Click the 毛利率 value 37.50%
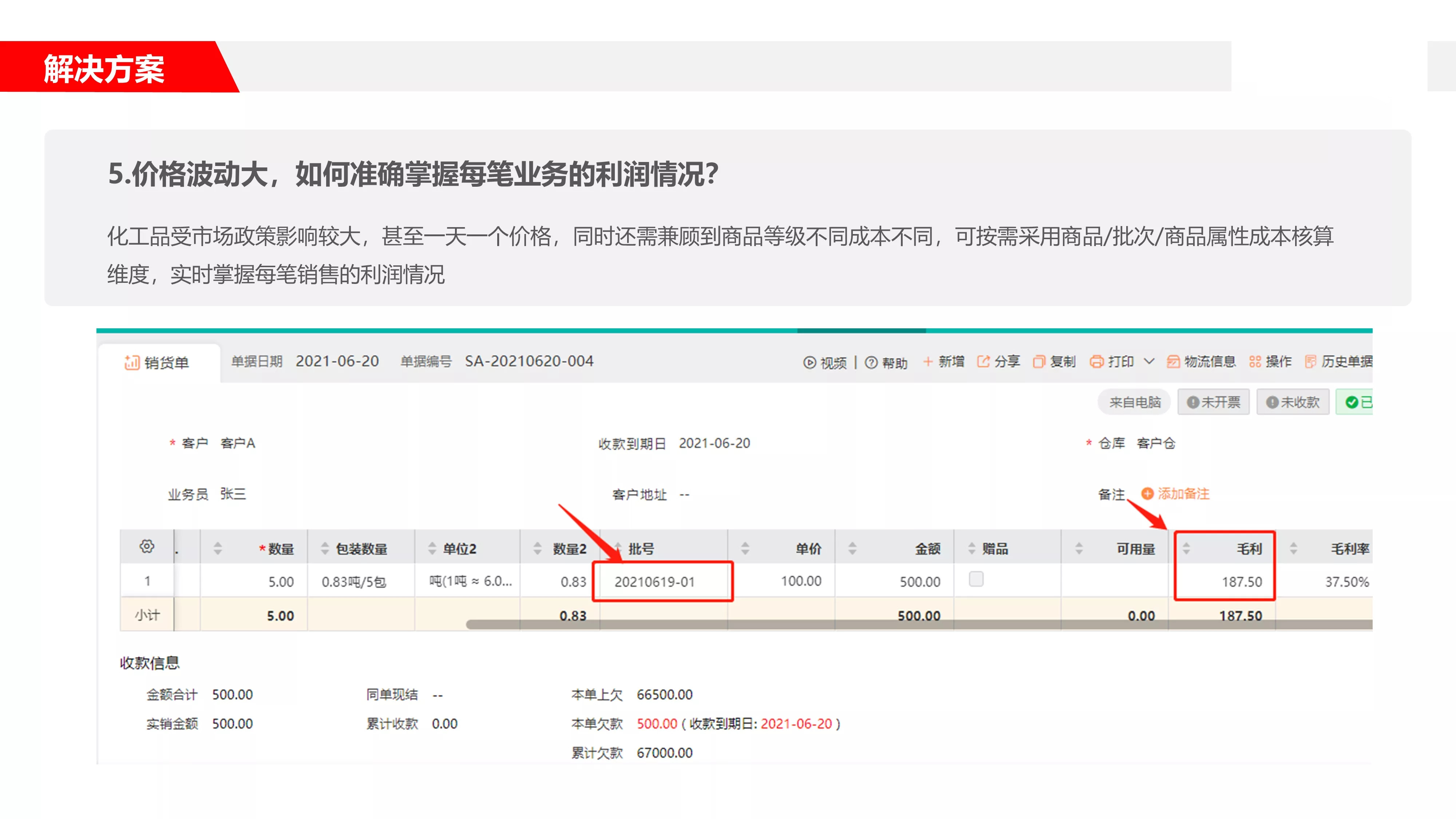1456x819 pixels. [1347, 582]
